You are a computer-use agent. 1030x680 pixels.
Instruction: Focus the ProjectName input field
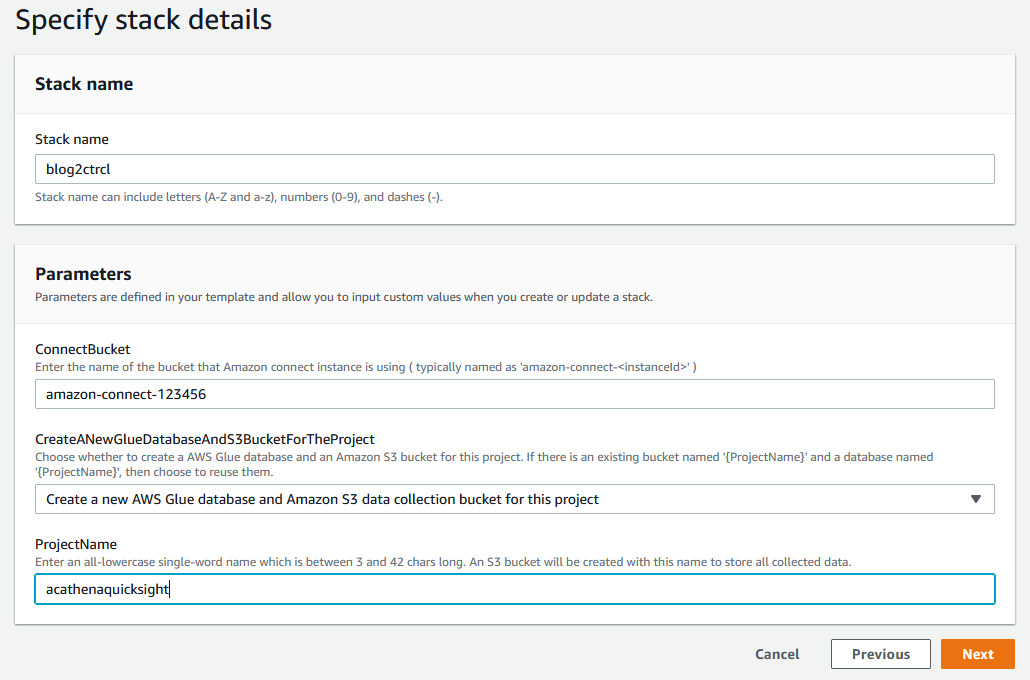click(x=515, y=589)
